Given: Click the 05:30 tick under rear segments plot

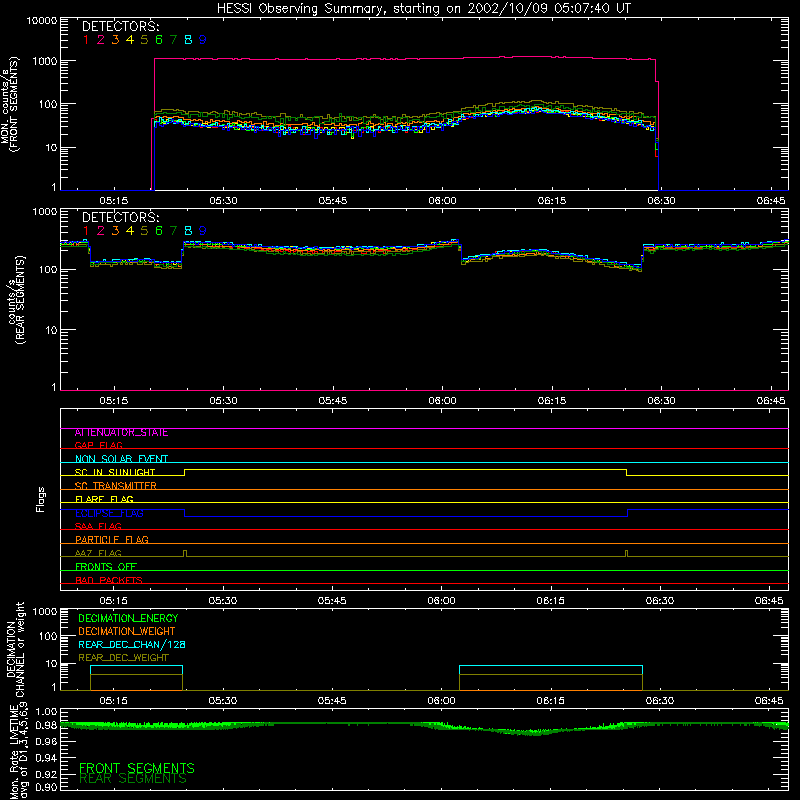Looking at the screenshot, I should click(x=223, y=401).
